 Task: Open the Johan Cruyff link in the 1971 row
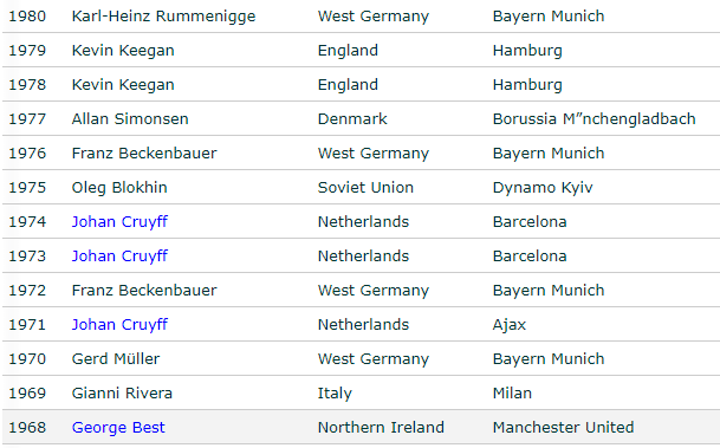click(x=119, y=325)
